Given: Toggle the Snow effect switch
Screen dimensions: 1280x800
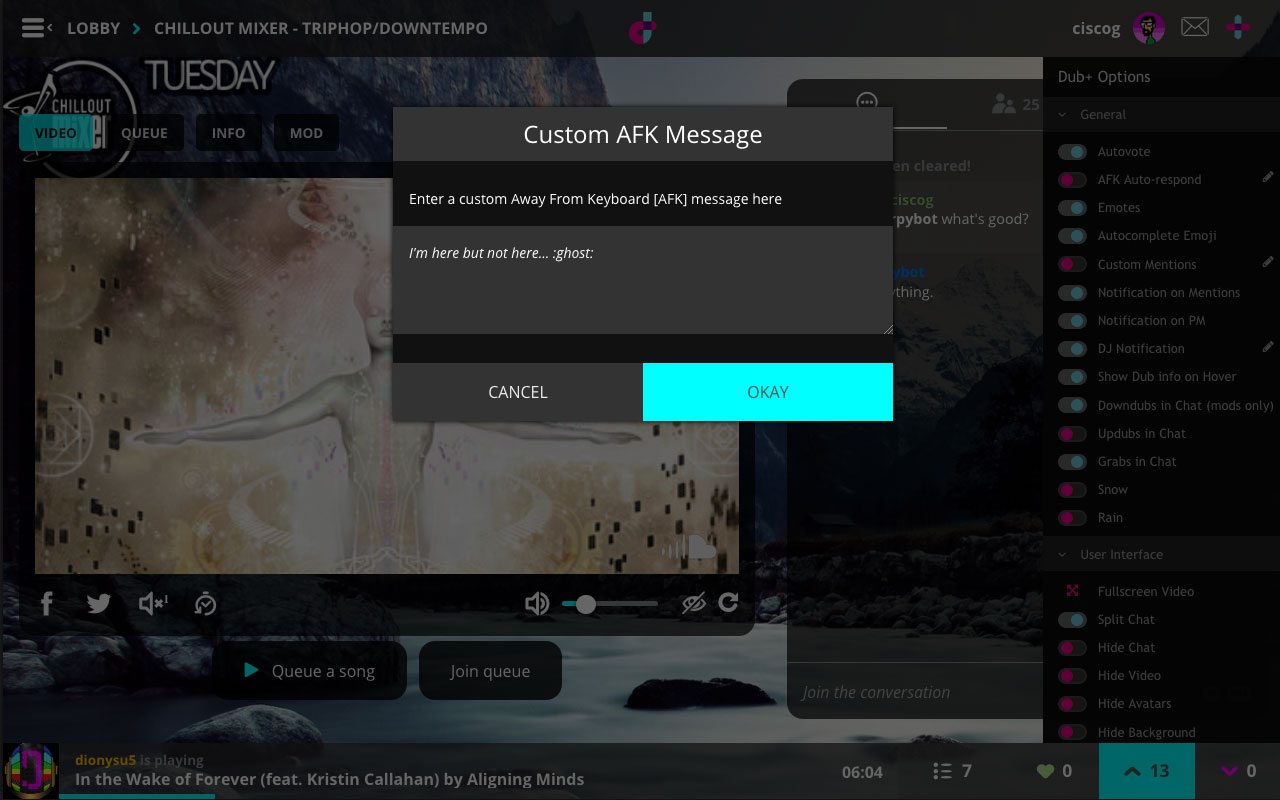Looking at the screenshot, I should [1073, 490].
